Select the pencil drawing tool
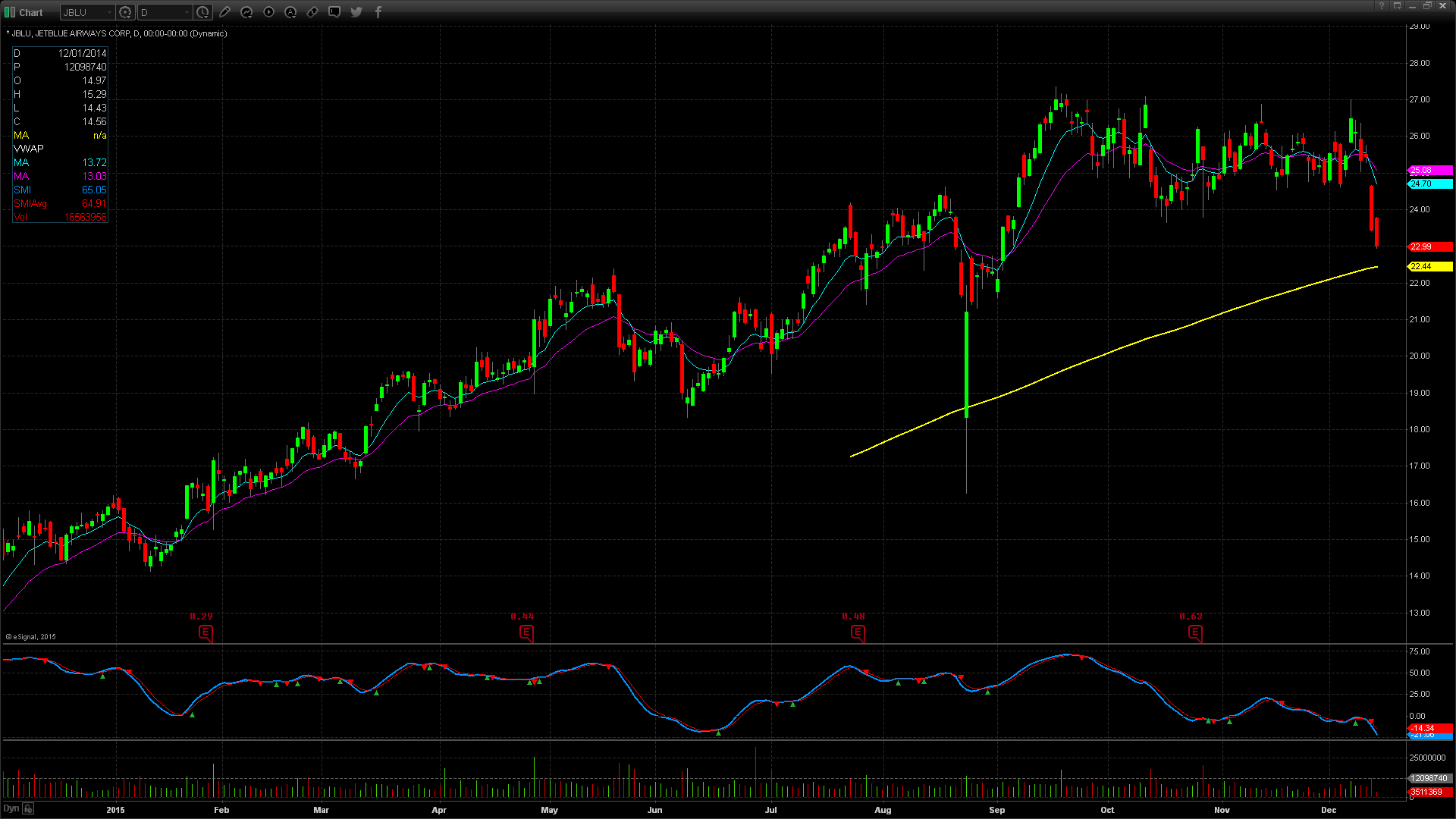The width and height of the screenshot is (1456, 819). (x=224, y=12)
